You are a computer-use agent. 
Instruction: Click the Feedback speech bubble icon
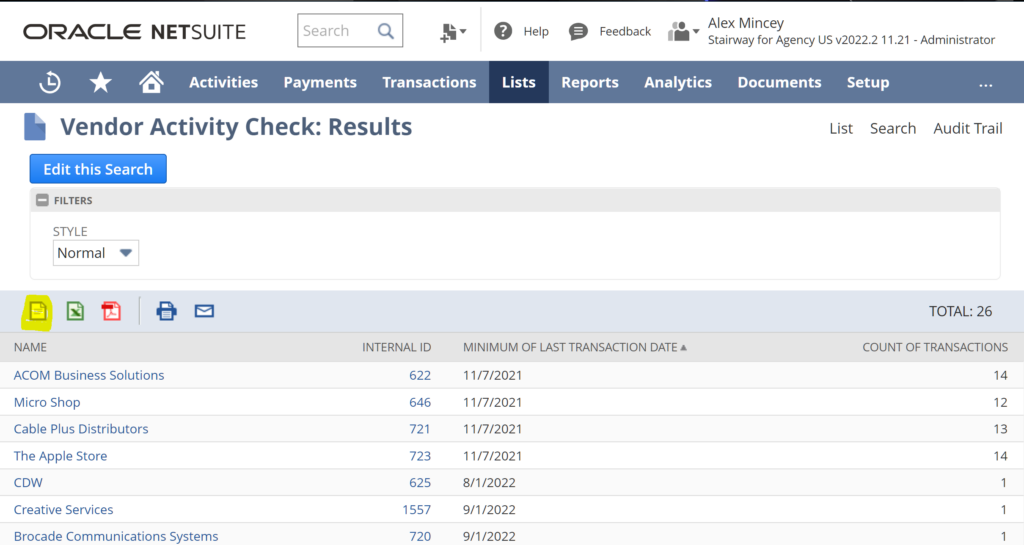tap(578, 31)
